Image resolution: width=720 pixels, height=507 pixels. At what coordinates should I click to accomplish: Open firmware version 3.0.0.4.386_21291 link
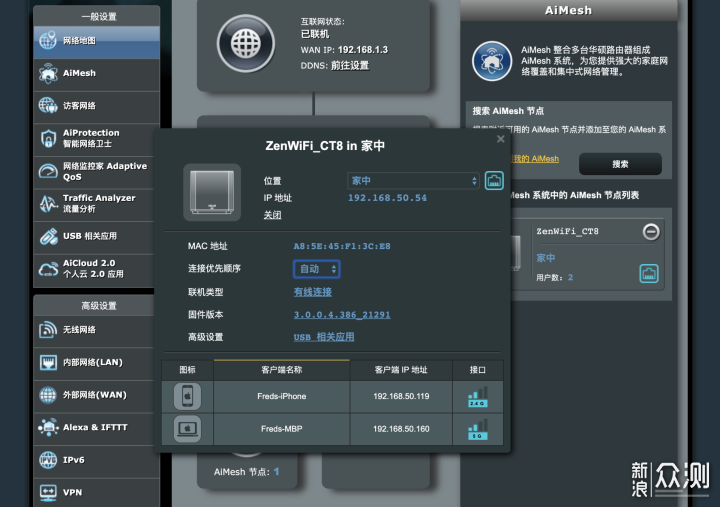(342, 315)
